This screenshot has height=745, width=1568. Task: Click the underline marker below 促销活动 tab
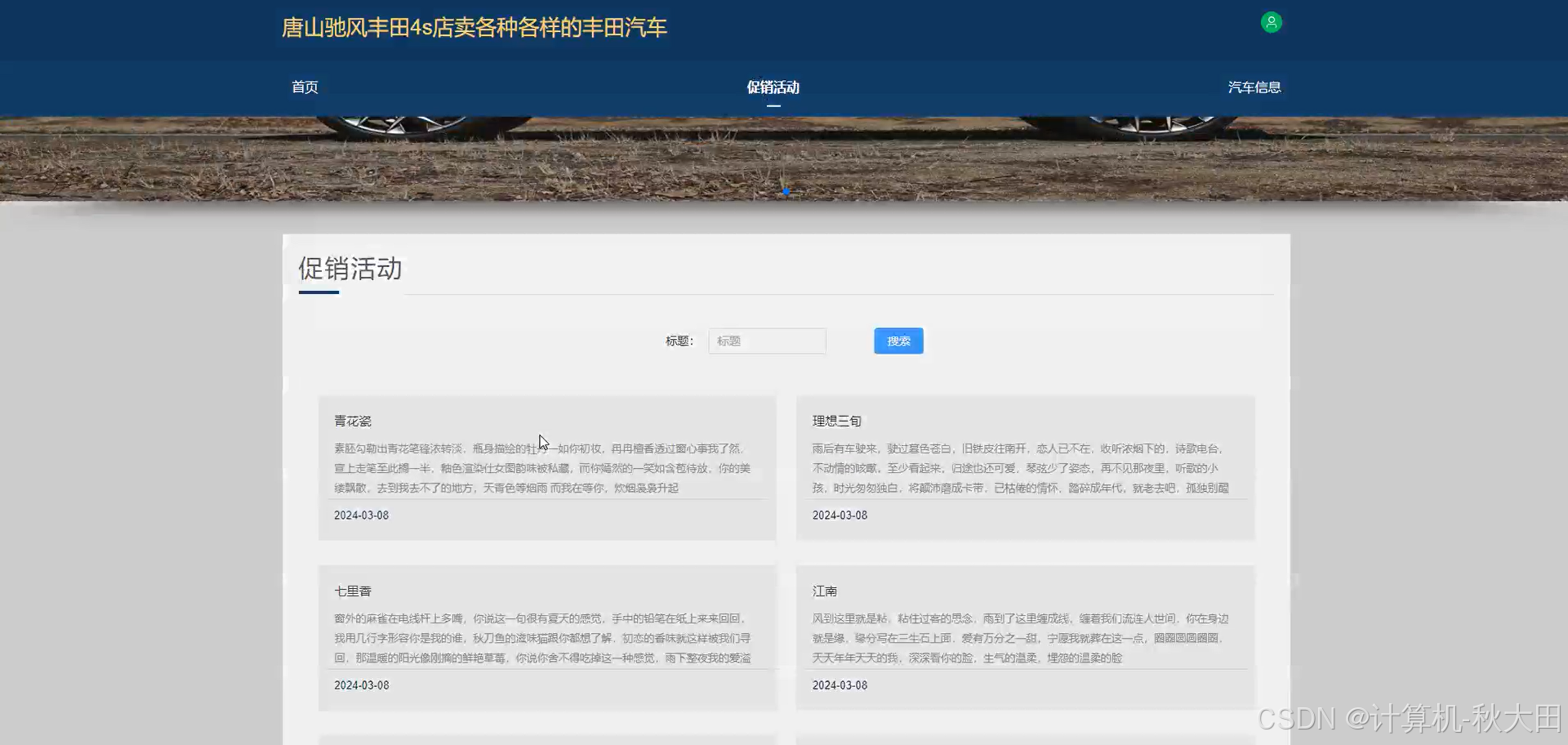coord(772,106)
